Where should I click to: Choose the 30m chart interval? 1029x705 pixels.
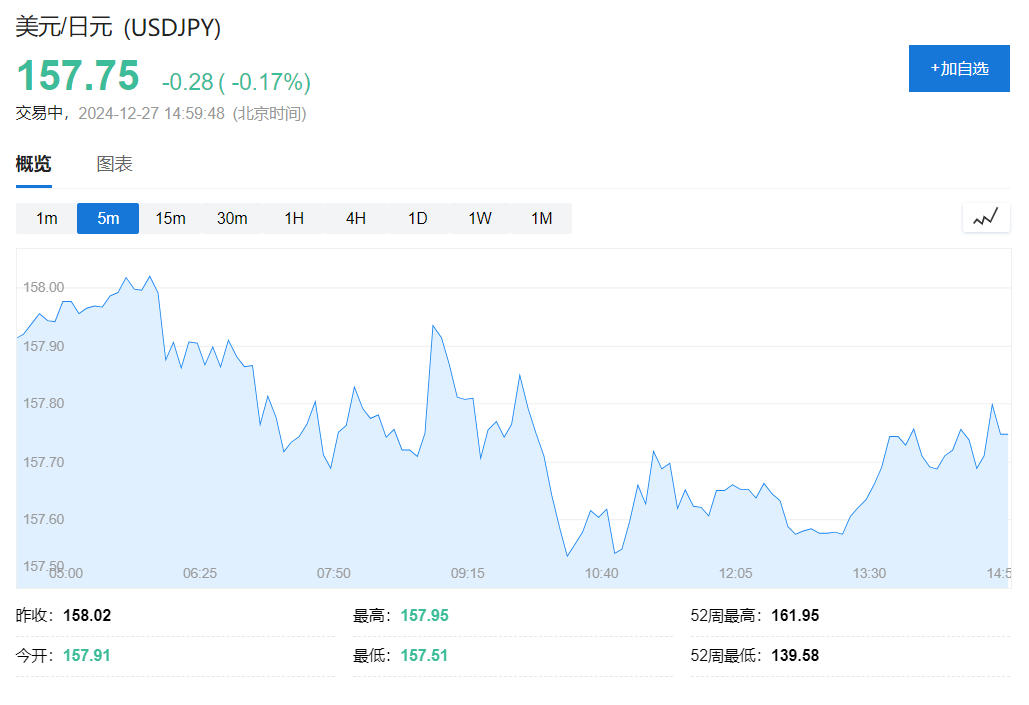click(x=232, y=218)
